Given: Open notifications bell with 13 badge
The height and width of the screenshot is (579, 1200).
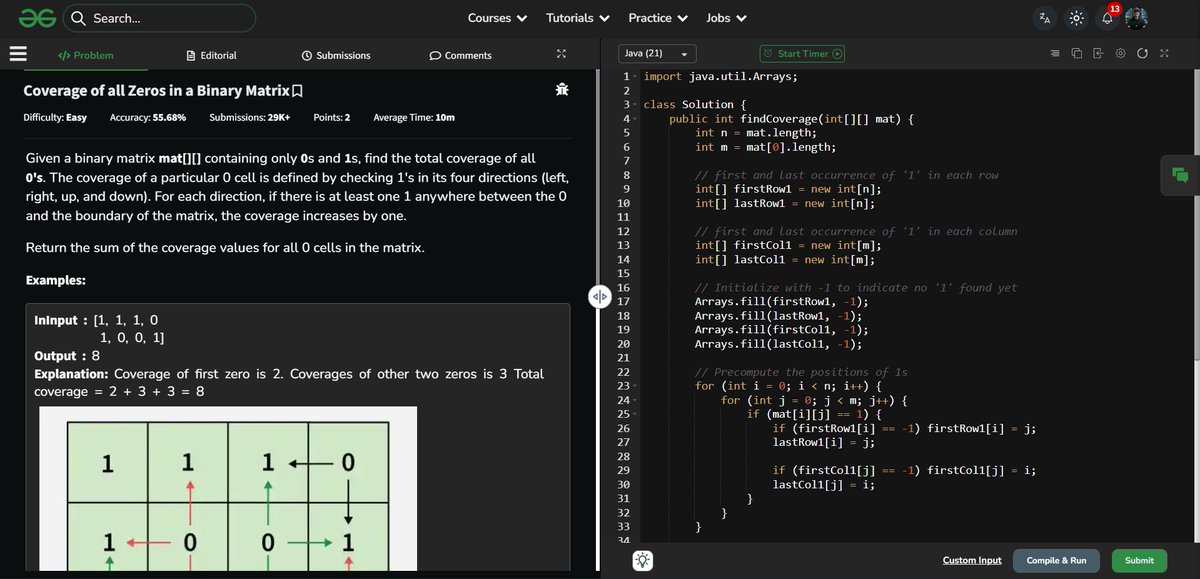Looking at the screenshot, I should 1107,17.
